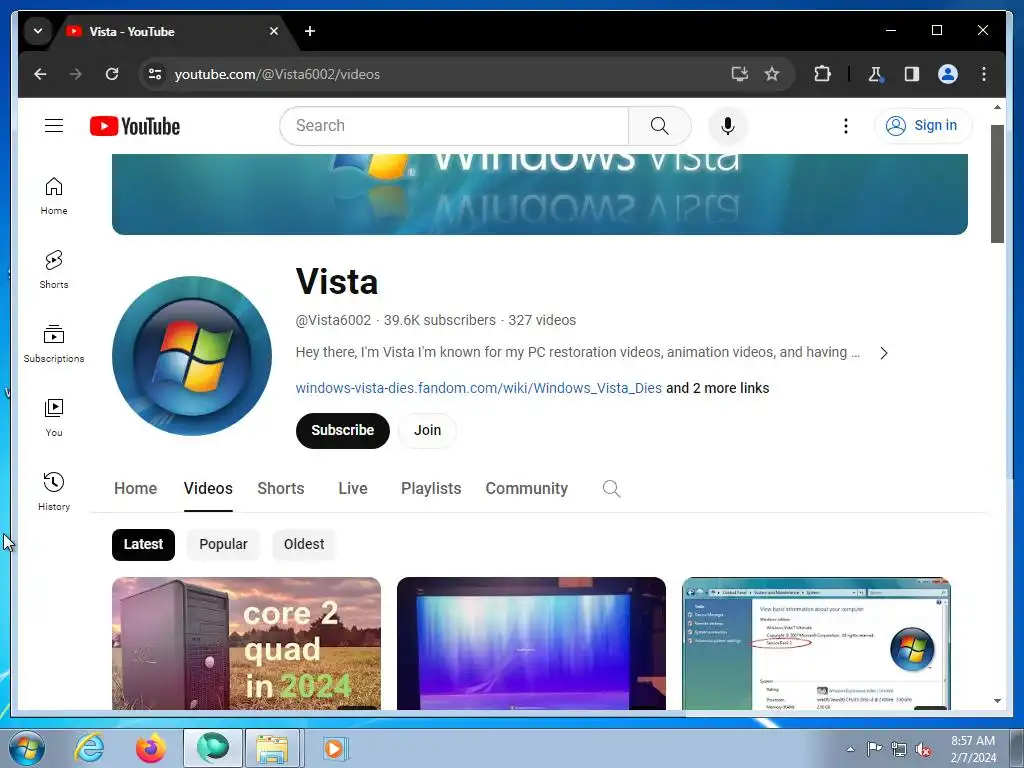Search within the channel using the magnifier icon
The width and height of the screenshot is (1024, 768).
tap(611, 488)
